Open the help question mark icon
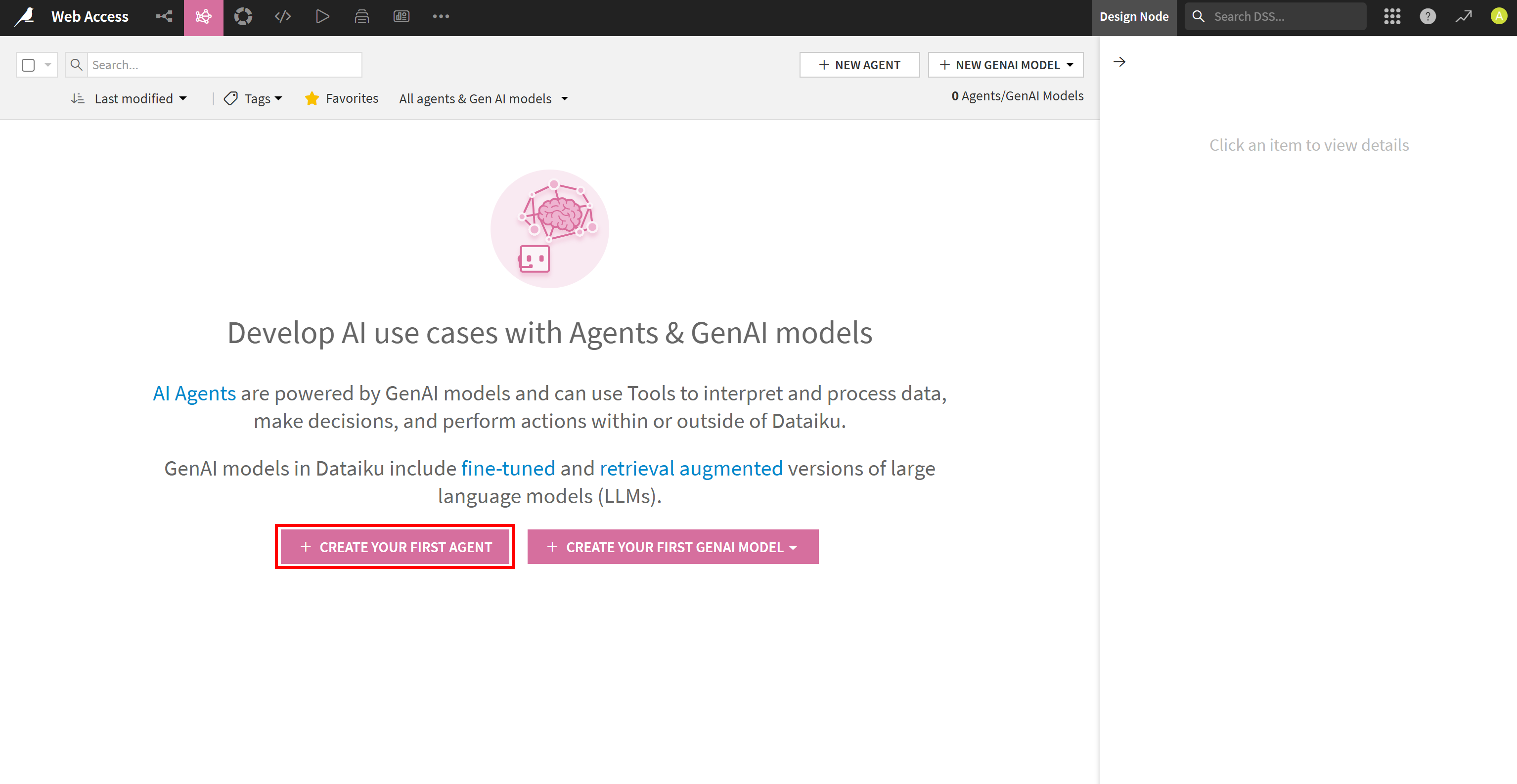1517x784 pixels. tap(1428, 16)
